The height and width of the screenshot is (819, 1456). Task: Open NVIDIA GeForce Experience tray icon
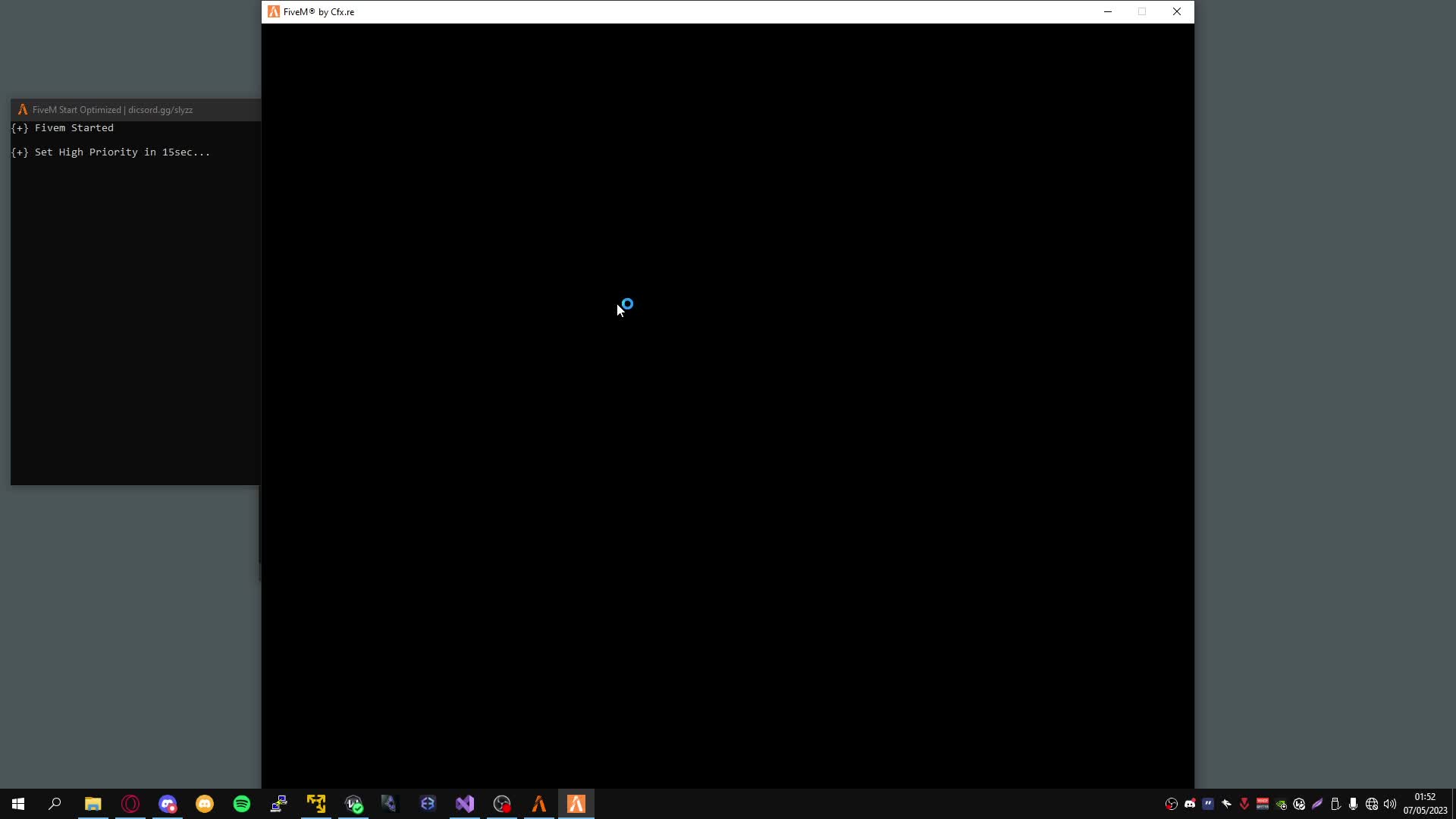click(x=1281, y=804)
